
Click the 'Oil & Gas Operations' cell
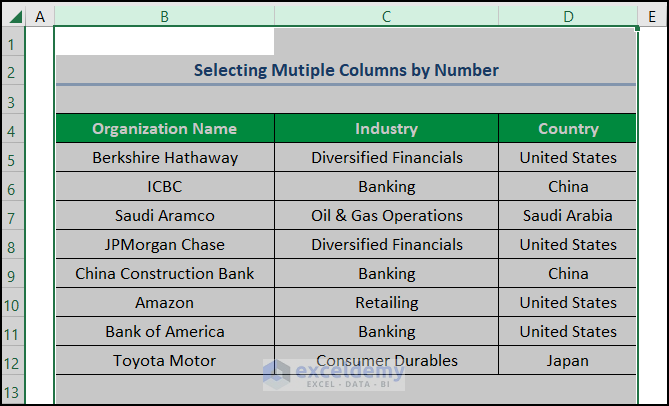[x=386, y=216]
